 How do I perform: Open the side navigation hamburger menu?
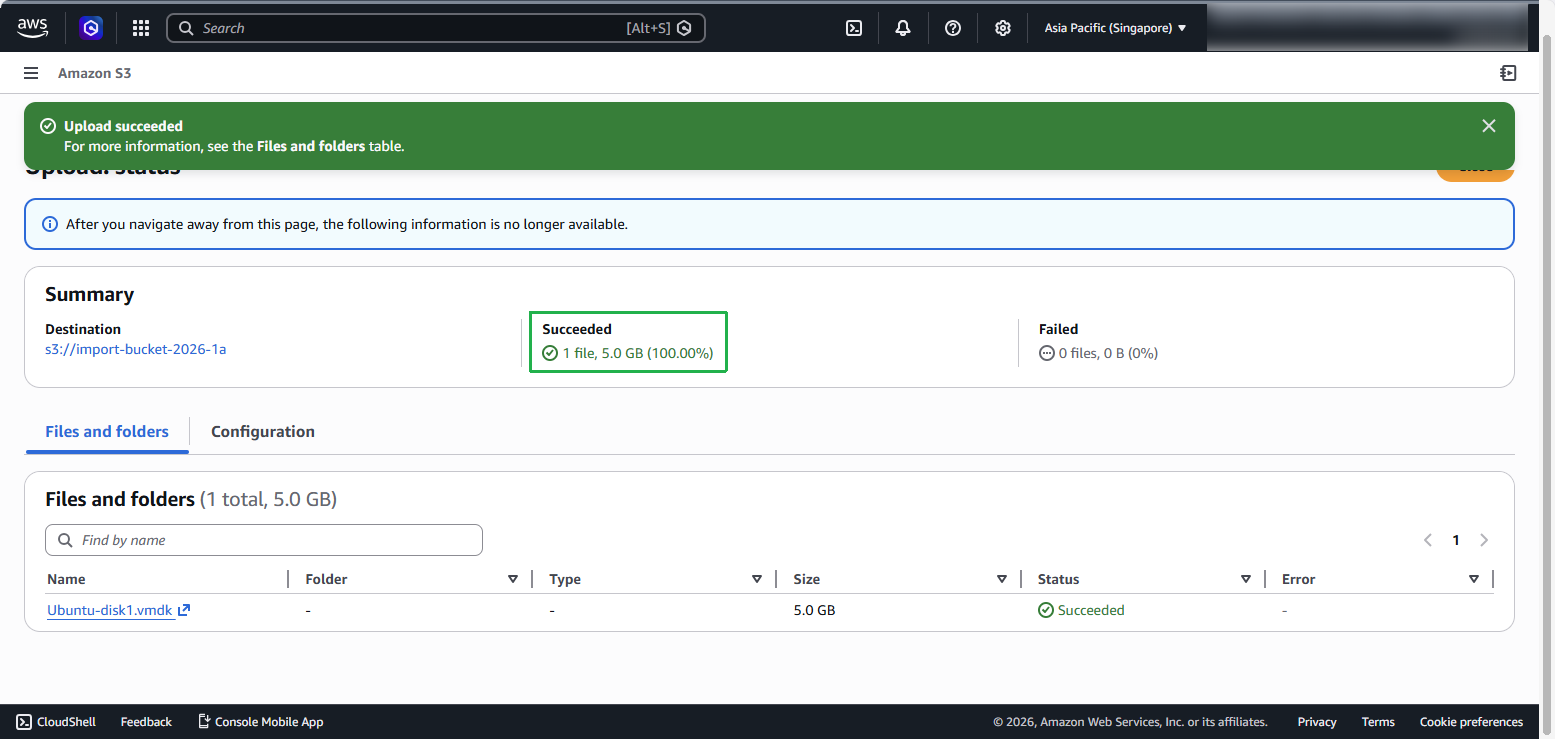31,73
